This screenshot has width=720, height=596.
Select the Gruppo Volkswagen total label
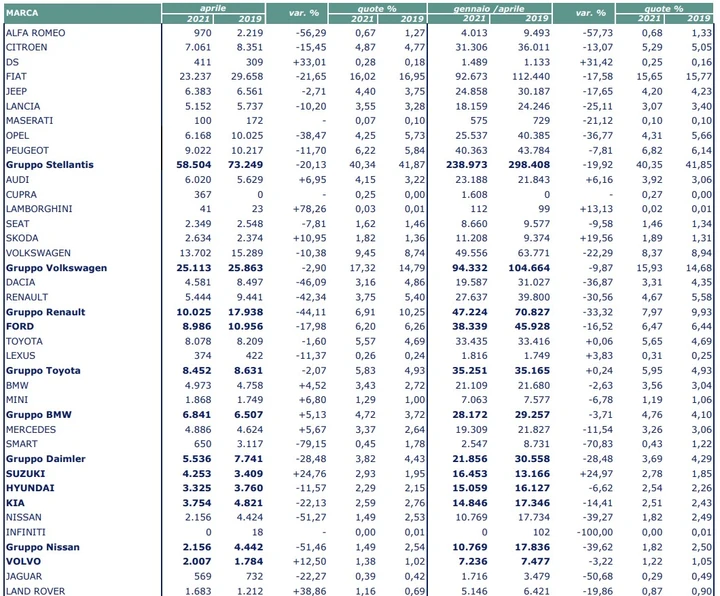click(56, 268)
